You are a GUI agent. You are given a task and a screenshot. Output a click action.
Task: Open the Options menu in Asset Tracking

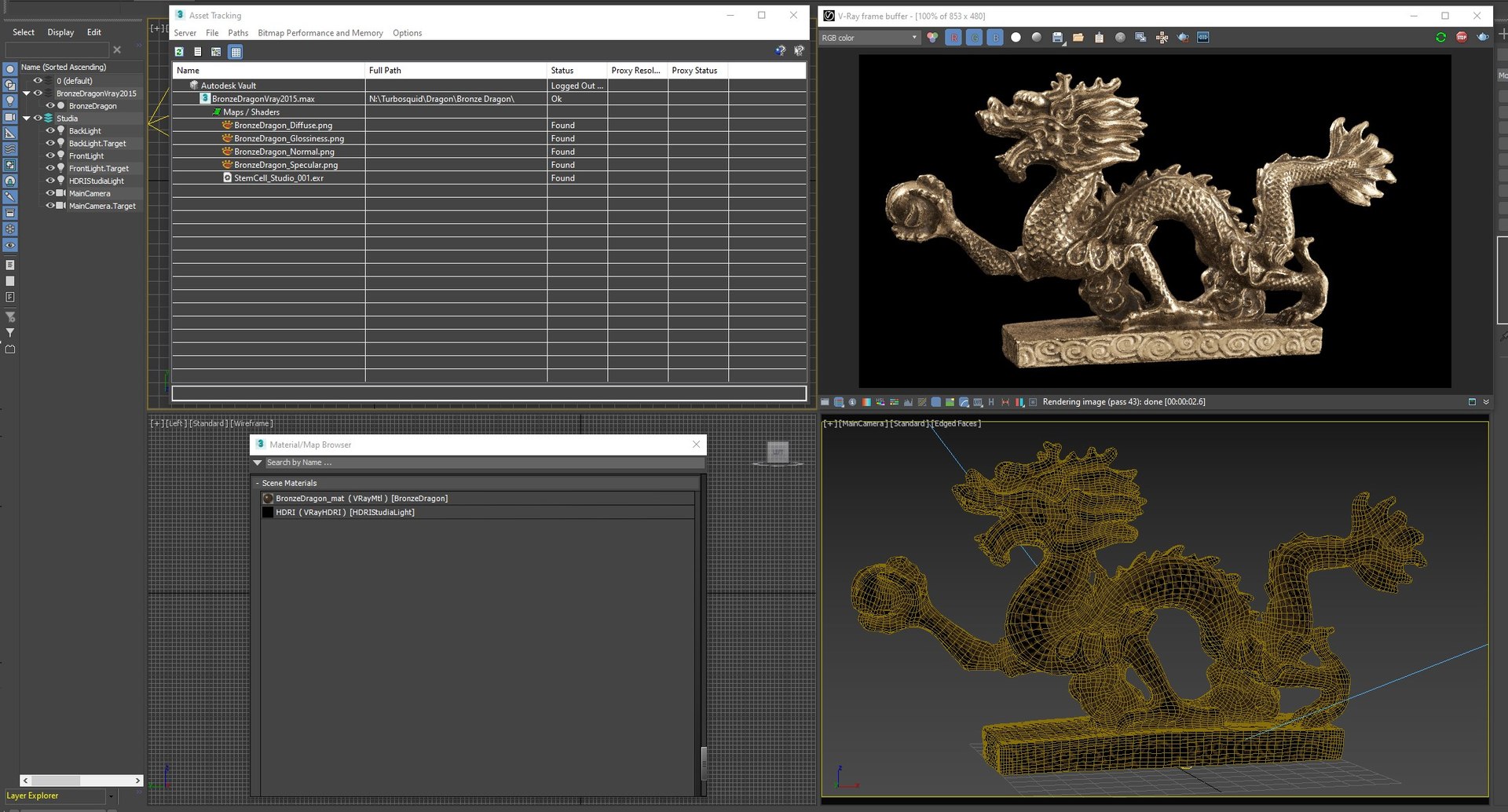(407, 33)
